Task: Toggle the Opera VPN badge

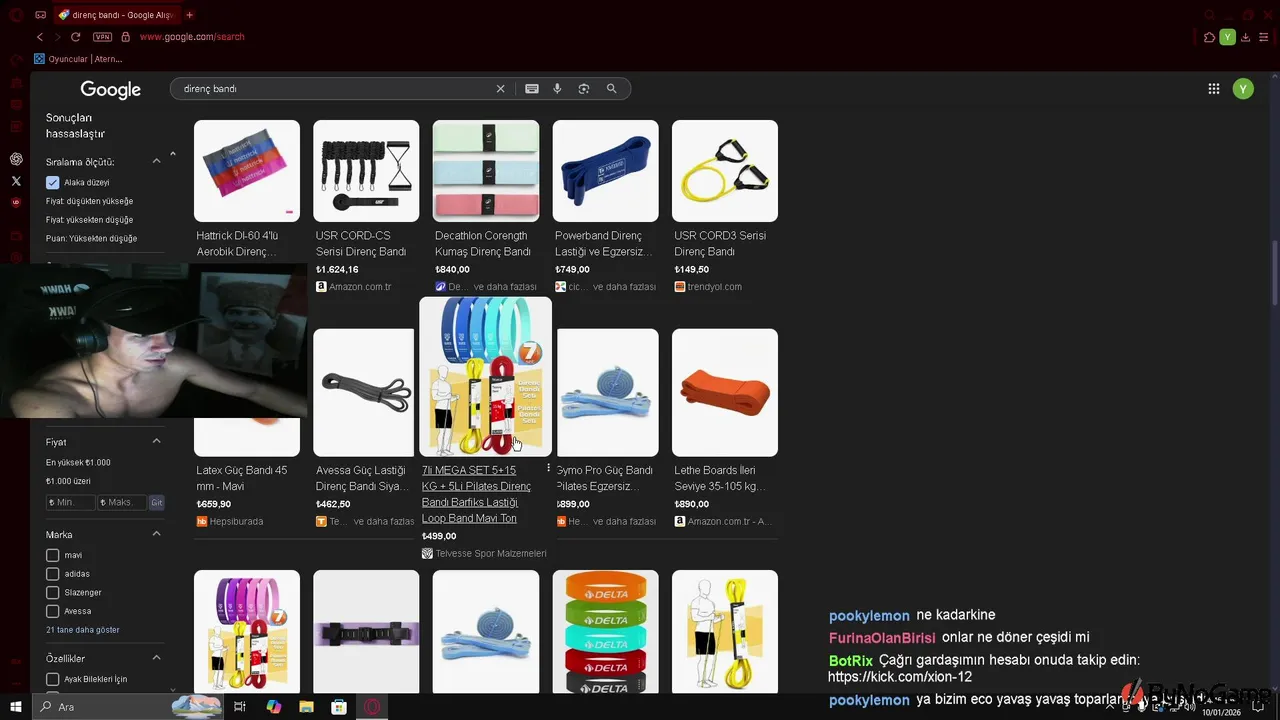Action: (x=102, y=37)
